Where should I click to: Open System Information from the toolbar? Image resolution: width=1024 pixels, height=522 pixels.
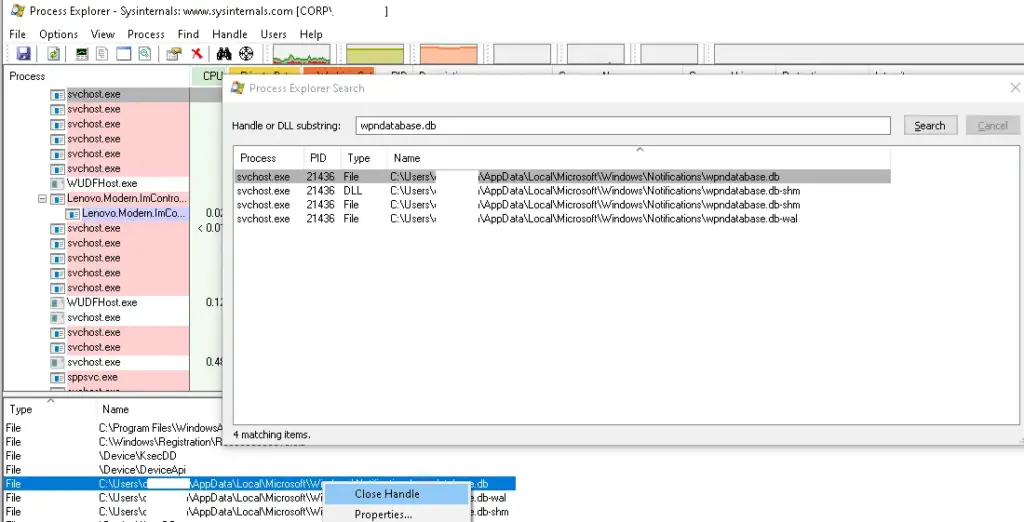(x=82, y=54)
